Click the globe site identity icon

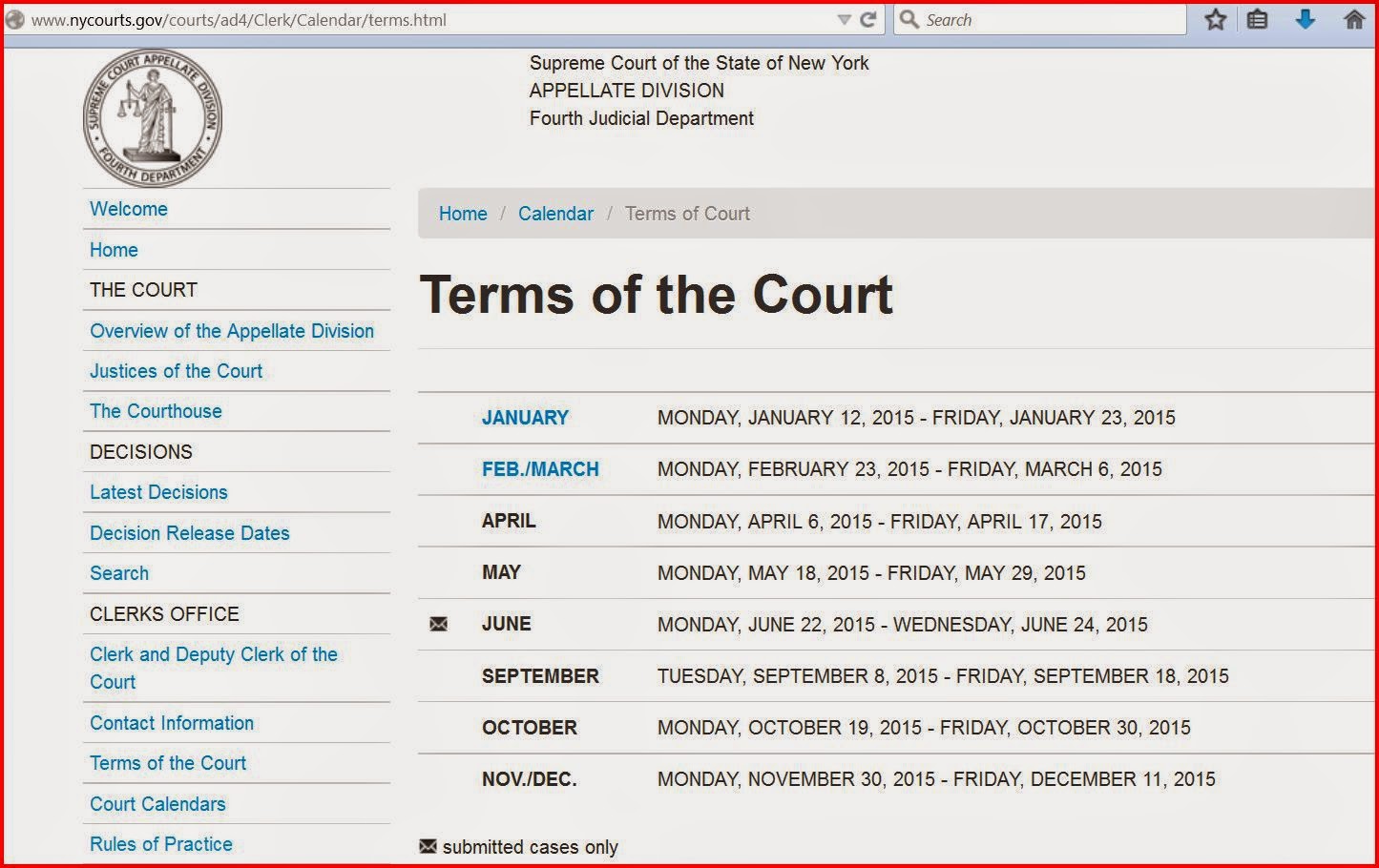click(x=15, y=19)
